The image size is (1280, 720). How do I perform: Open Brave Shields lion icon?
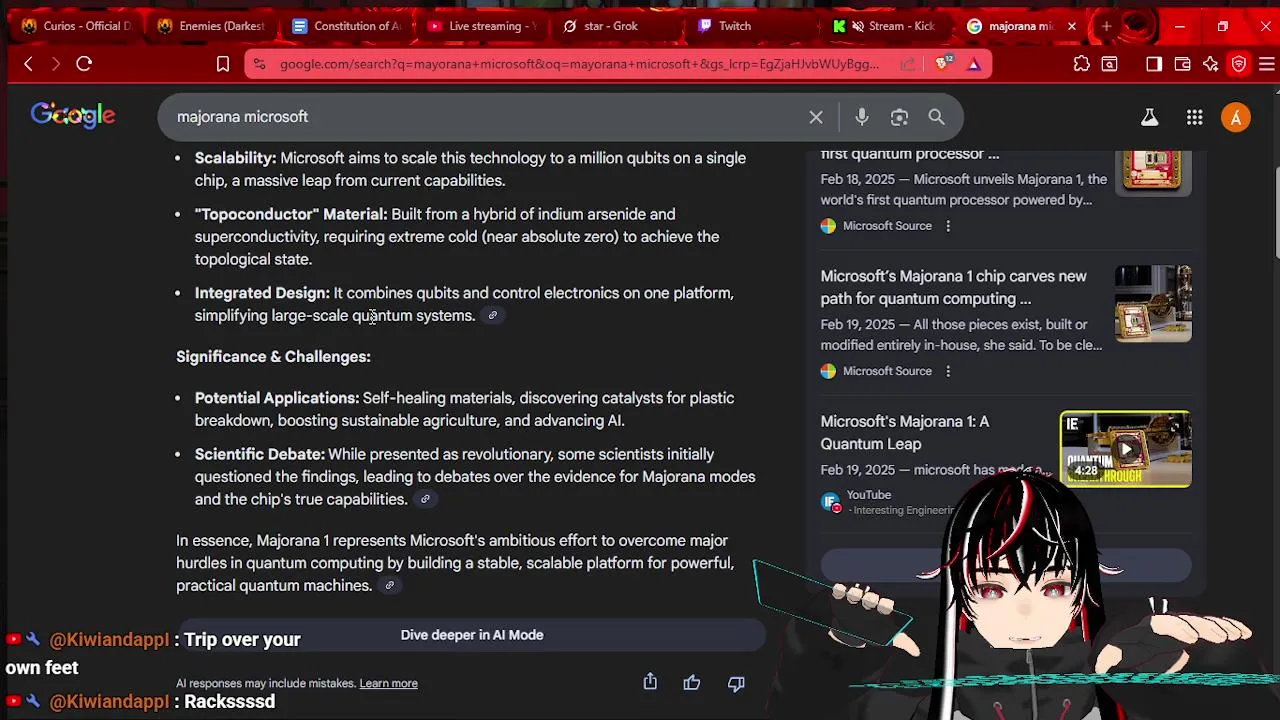(943, 64)
